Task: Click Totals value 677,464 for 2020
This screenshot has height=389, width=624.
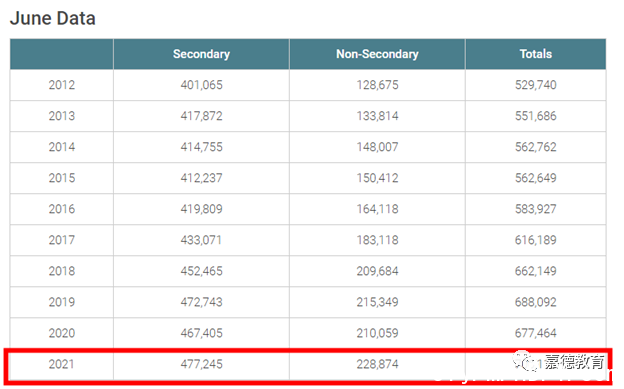Action: [536, 333]
